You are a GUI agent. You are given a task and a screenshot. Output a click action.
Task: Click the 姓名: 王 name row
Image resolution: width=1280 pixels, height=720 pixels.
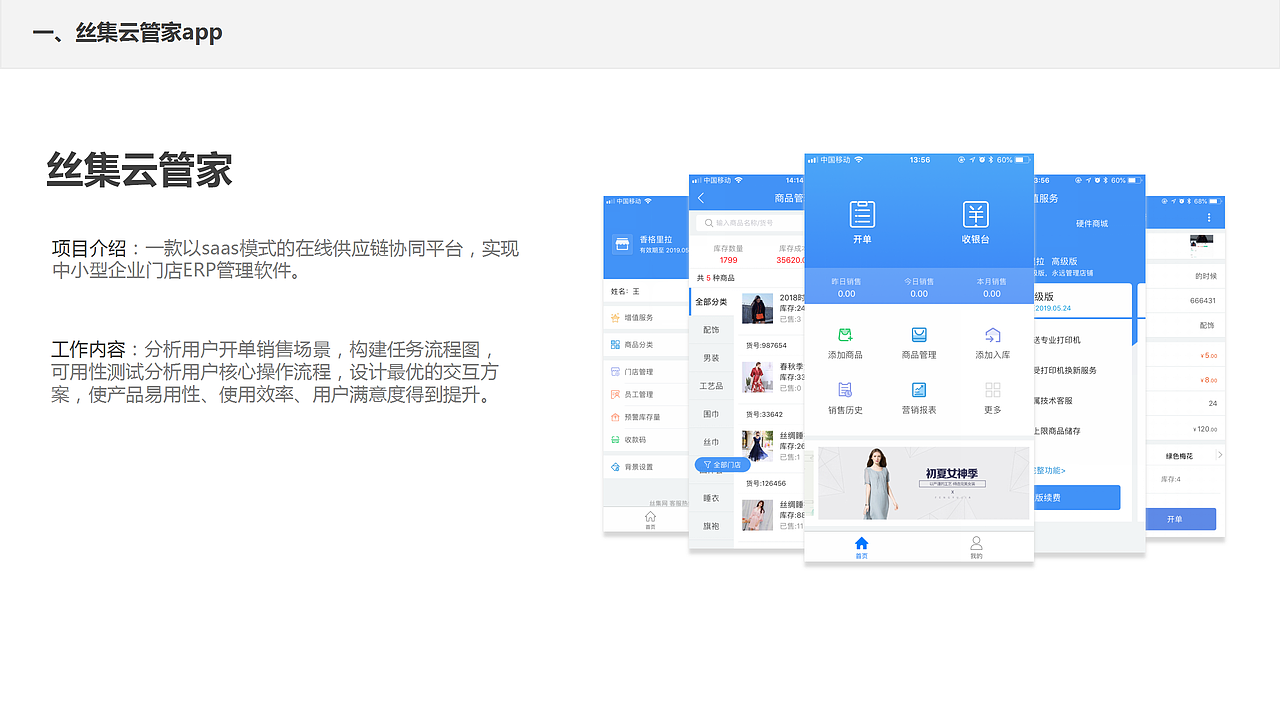[646, 291]
